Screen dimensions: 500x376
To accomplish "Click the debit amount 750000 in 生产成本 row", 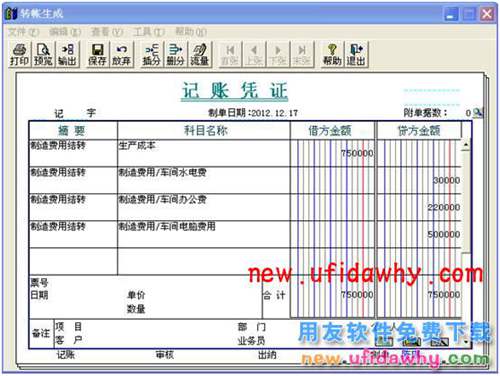I will [357, 153].
